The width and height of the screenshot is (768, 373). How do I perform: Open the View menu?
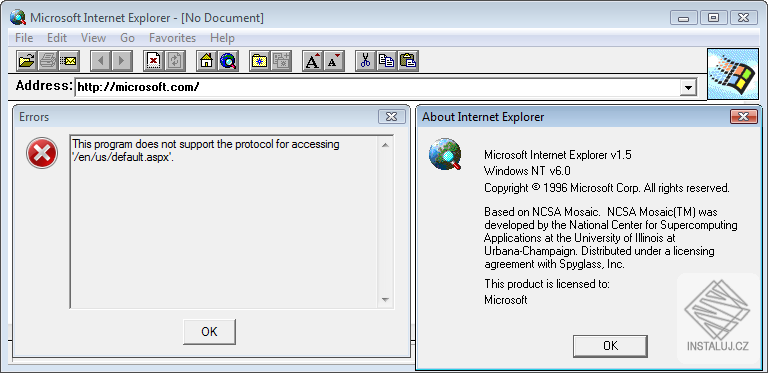(93, 38)
